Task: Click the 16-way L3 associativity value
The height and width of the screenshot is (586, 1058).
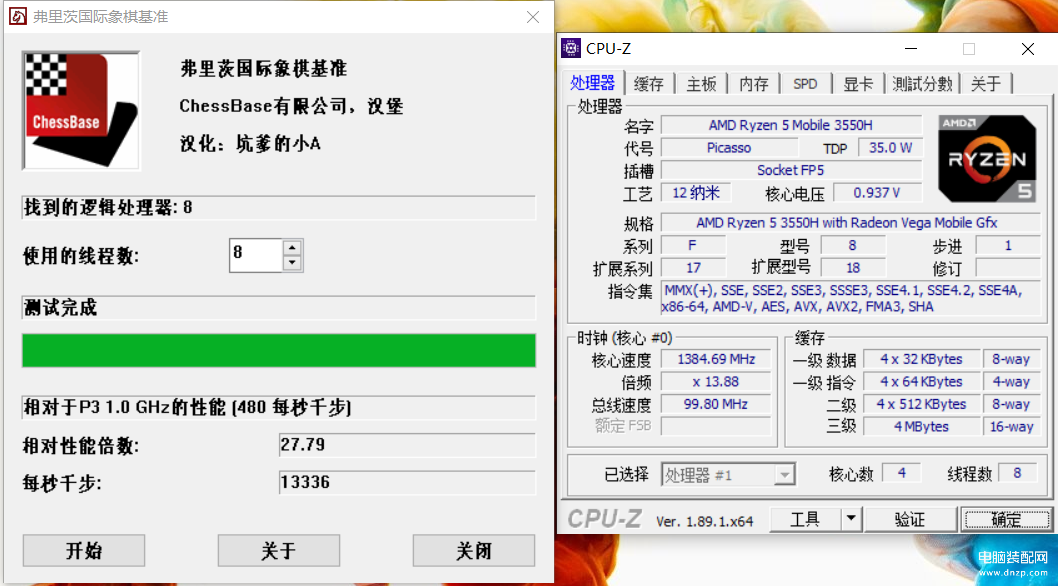Action: (1011, 426)
